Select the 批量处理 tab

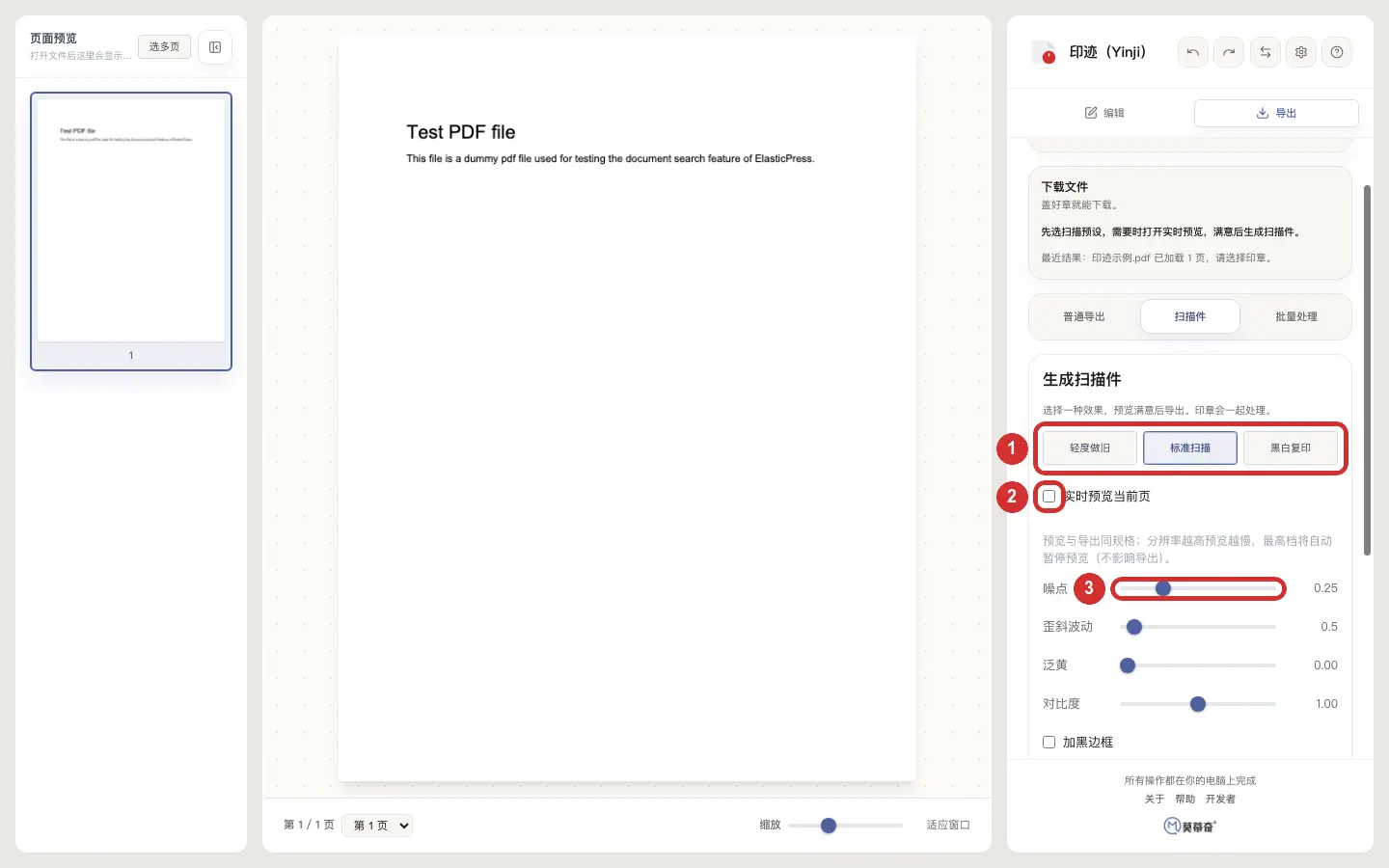pos(1296,316)
